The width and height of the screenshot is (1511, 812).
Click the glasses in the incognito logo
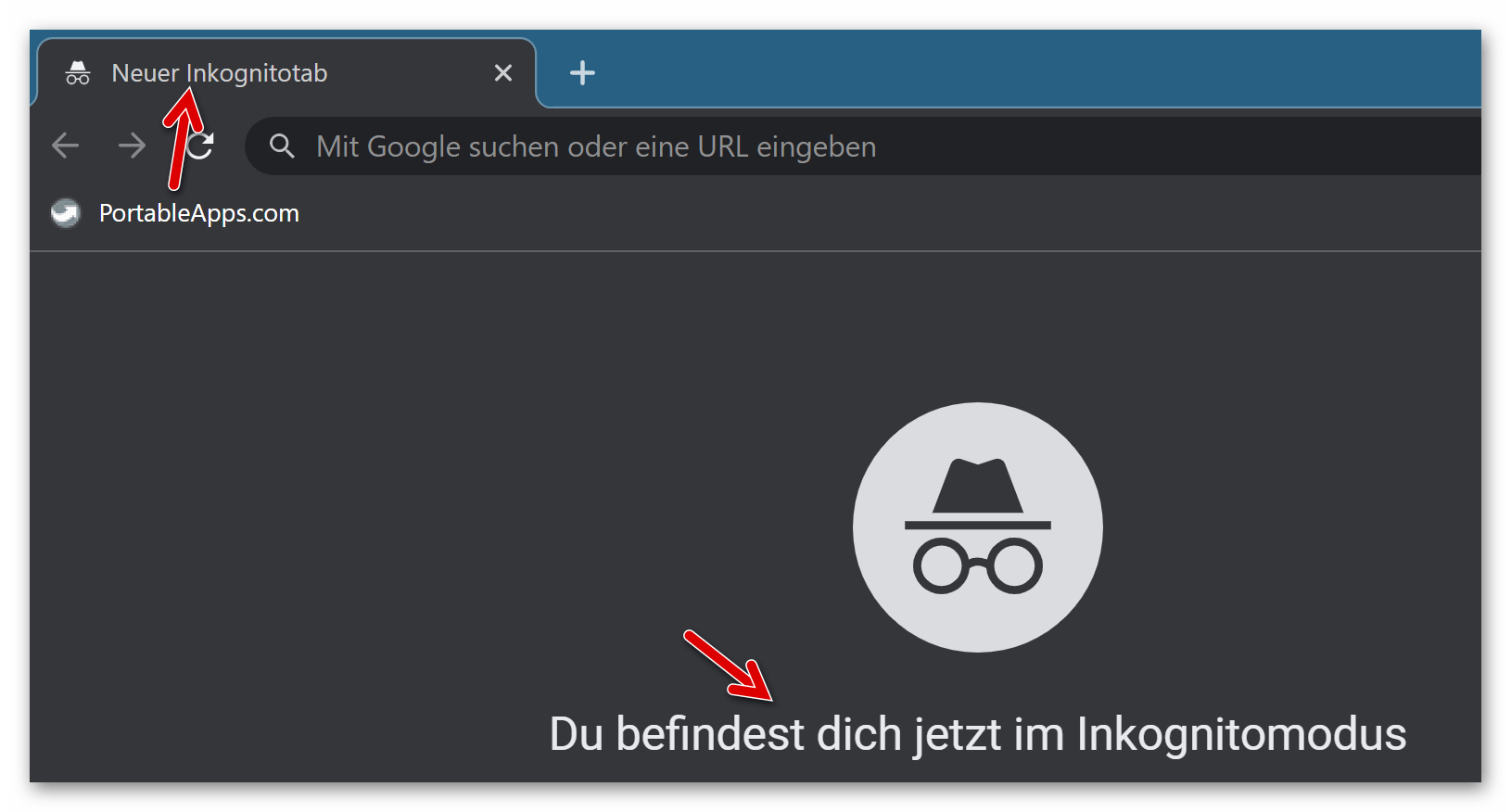(x=977, y=565)
